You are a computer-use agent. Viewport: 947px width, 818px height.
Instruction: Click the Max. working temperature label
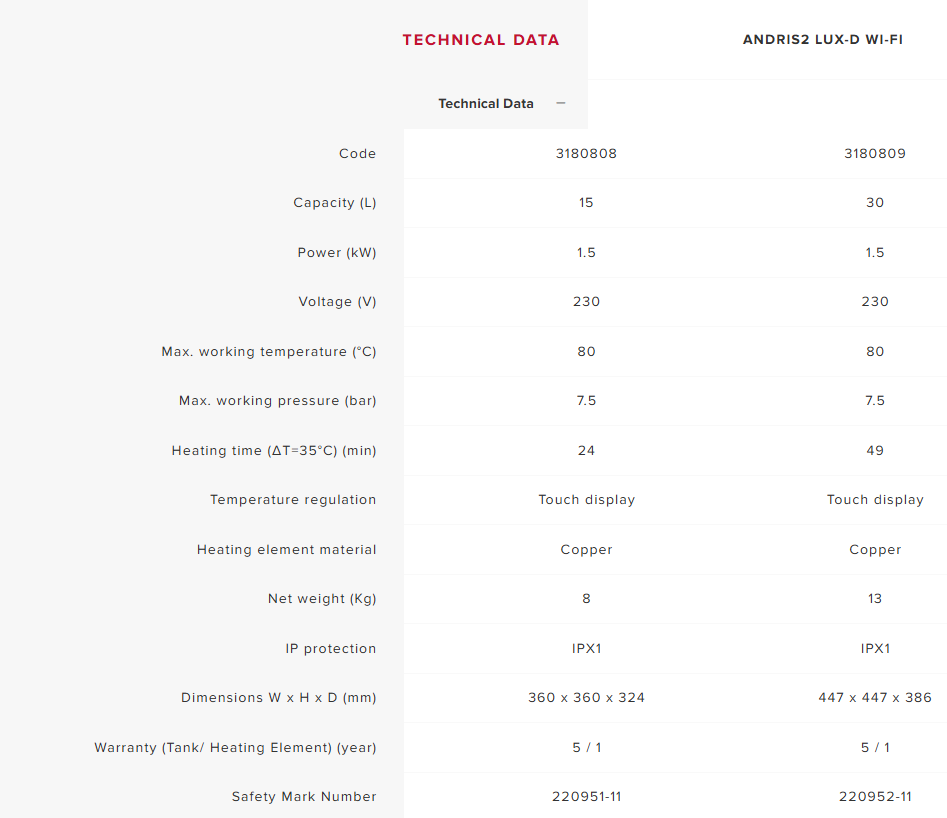(269, 352)
